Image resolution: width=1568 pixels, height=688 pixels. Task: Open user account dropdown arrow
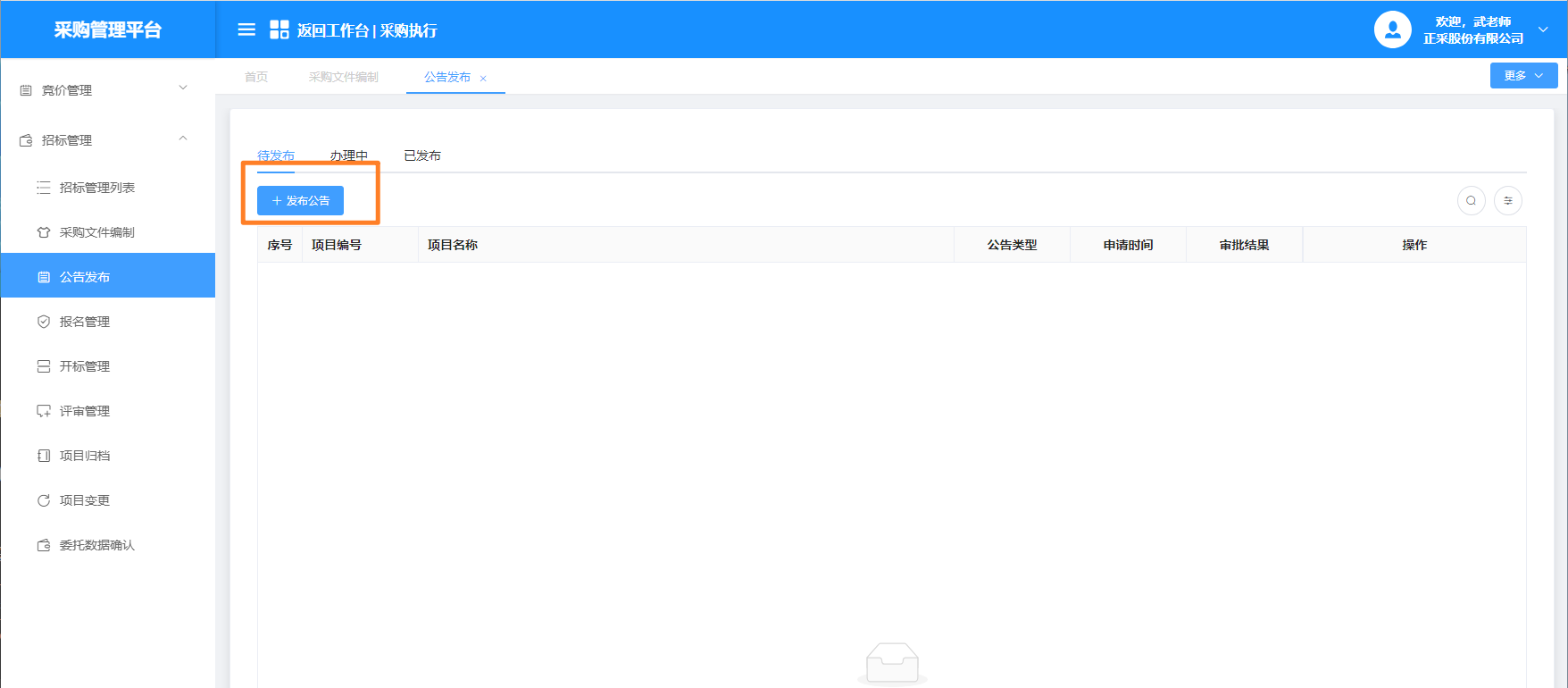(x=1543, y=29)
